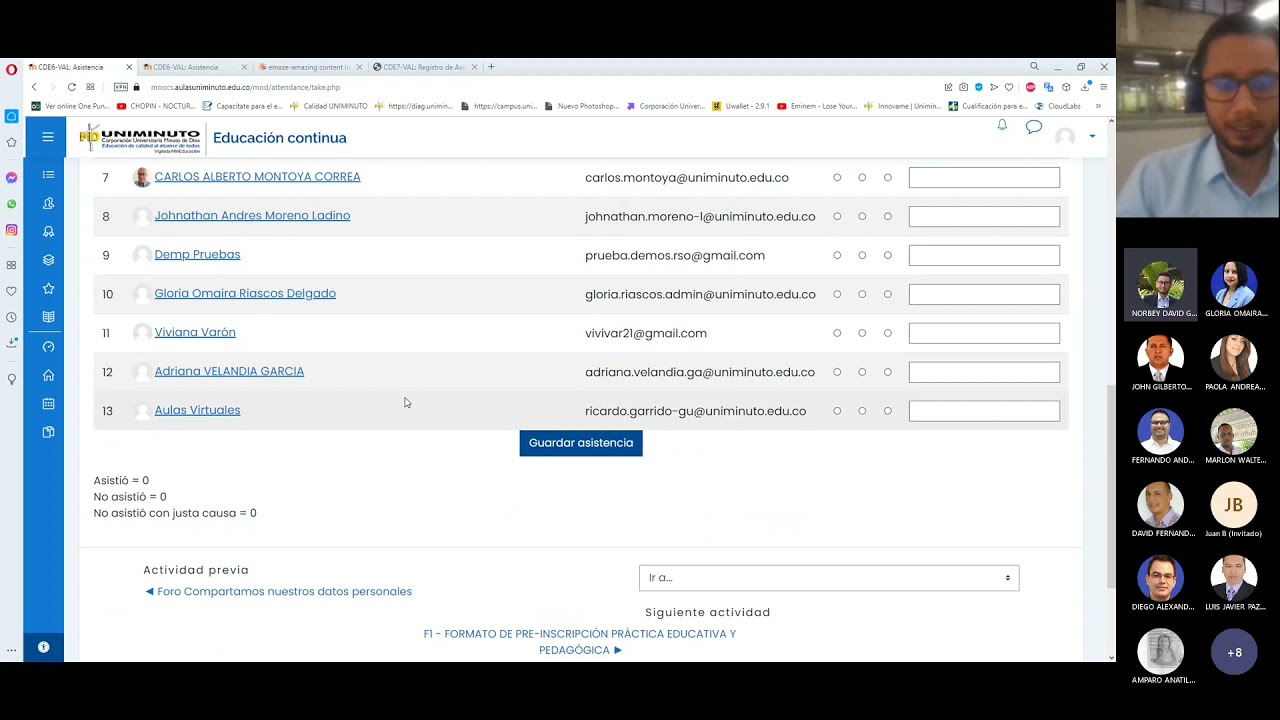The width and height of the screenshot is (1280, 720).
Task: Open Johnathan Andres Moreno Ladino link
Action: tap(252, 216)
